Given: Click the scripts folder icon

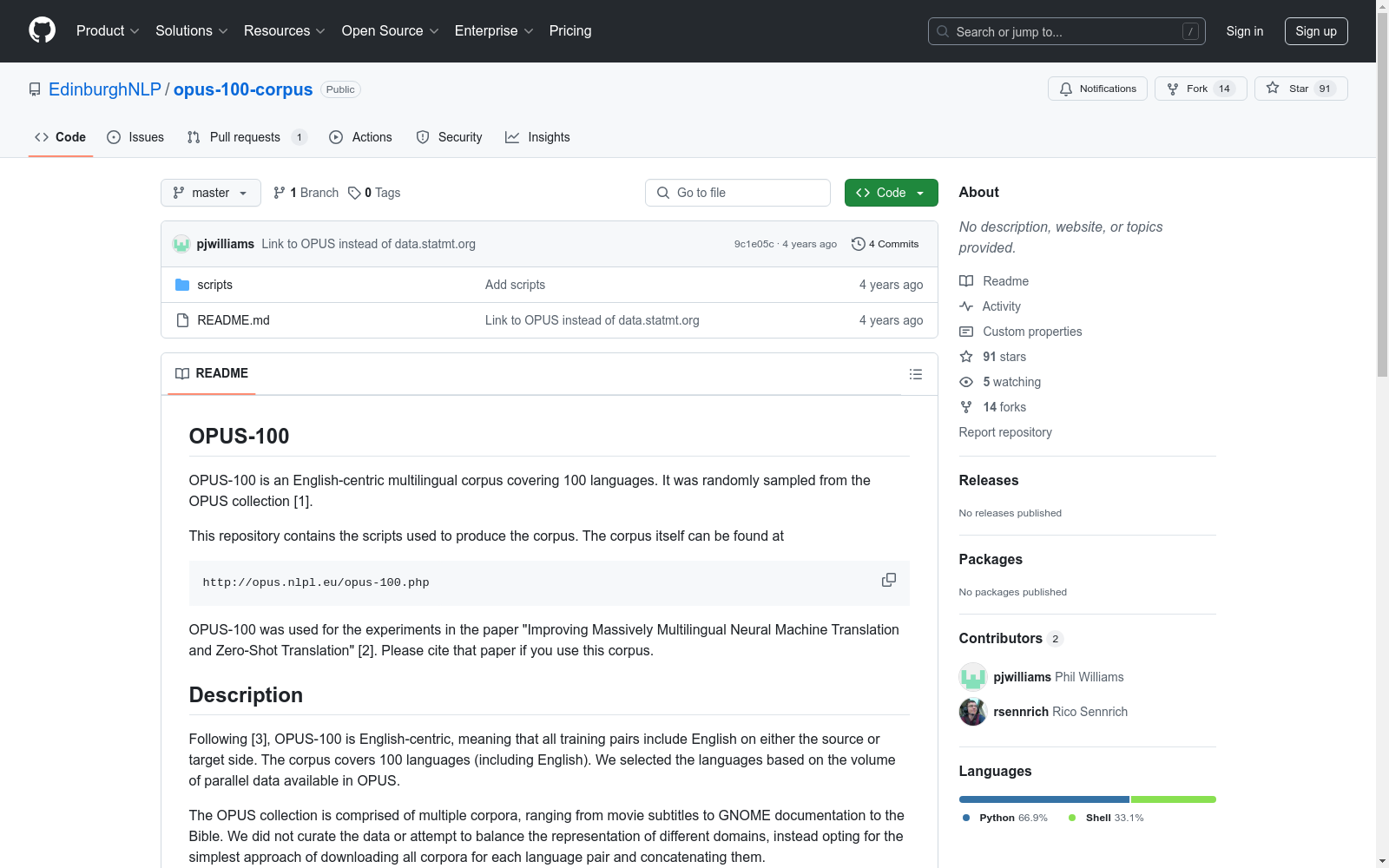Looking at the screenshot, I should (182, 285).
